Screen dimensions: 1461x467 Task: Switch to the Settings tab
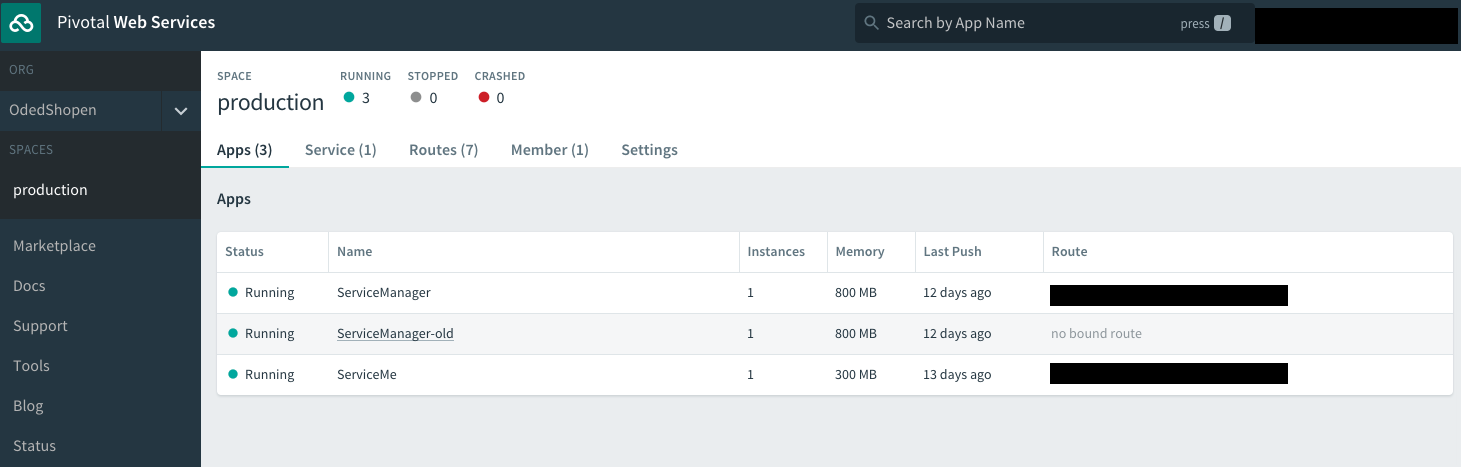650,150
